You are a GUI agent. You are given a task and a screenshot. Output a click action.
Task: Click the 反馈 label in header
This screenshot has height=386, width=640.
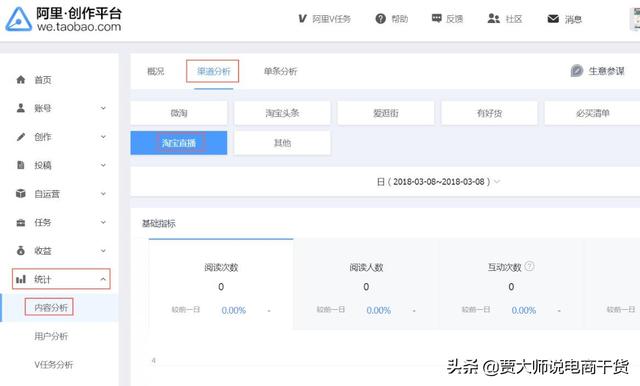[x=455, y=19]
